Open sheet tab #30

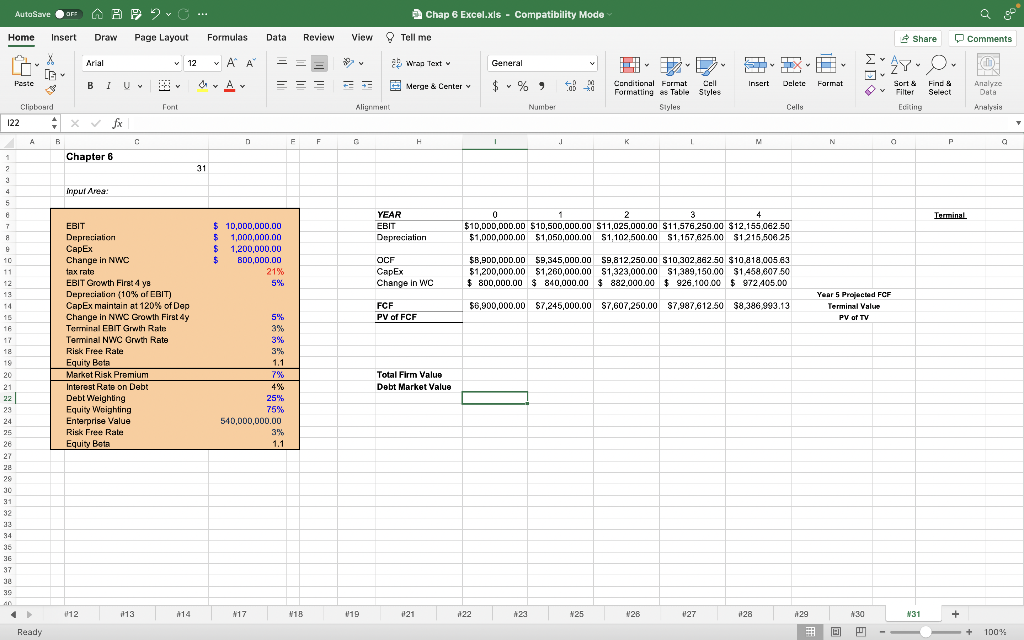point(857,614)
